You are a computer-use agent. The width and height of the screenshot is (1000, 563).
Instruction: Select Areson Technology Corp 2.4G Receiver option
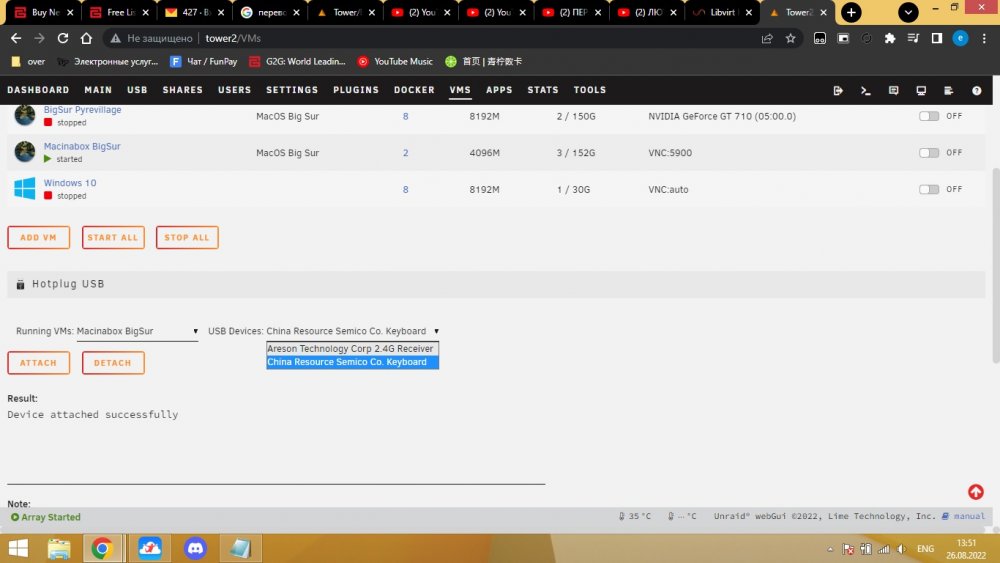(352, 348)
